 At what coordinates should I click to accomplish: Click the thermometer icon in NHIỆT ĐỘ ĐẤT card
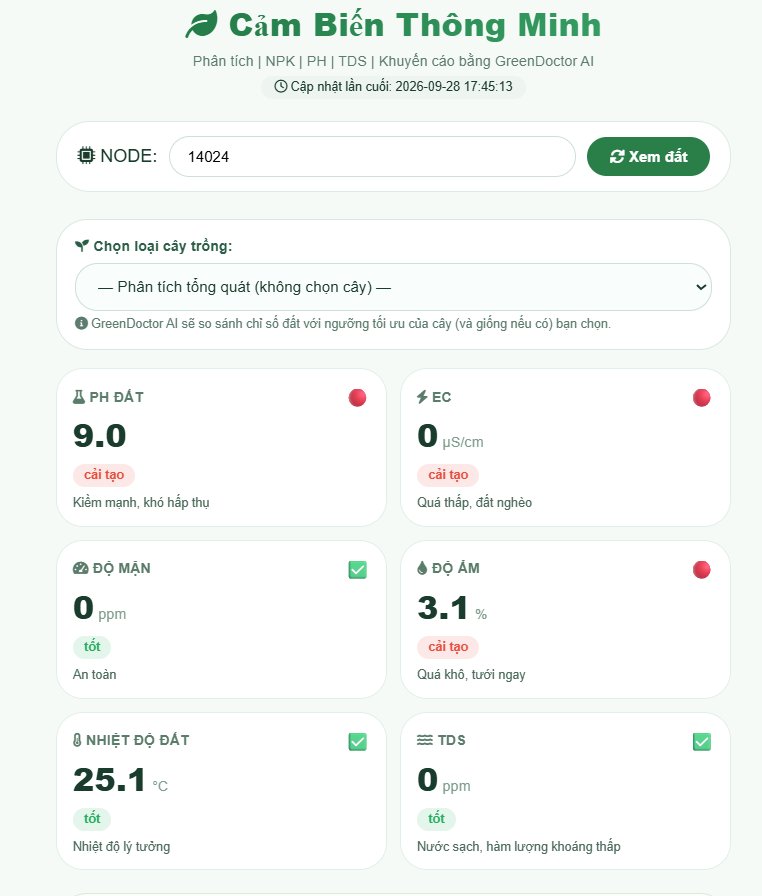[x=77, y=740]
